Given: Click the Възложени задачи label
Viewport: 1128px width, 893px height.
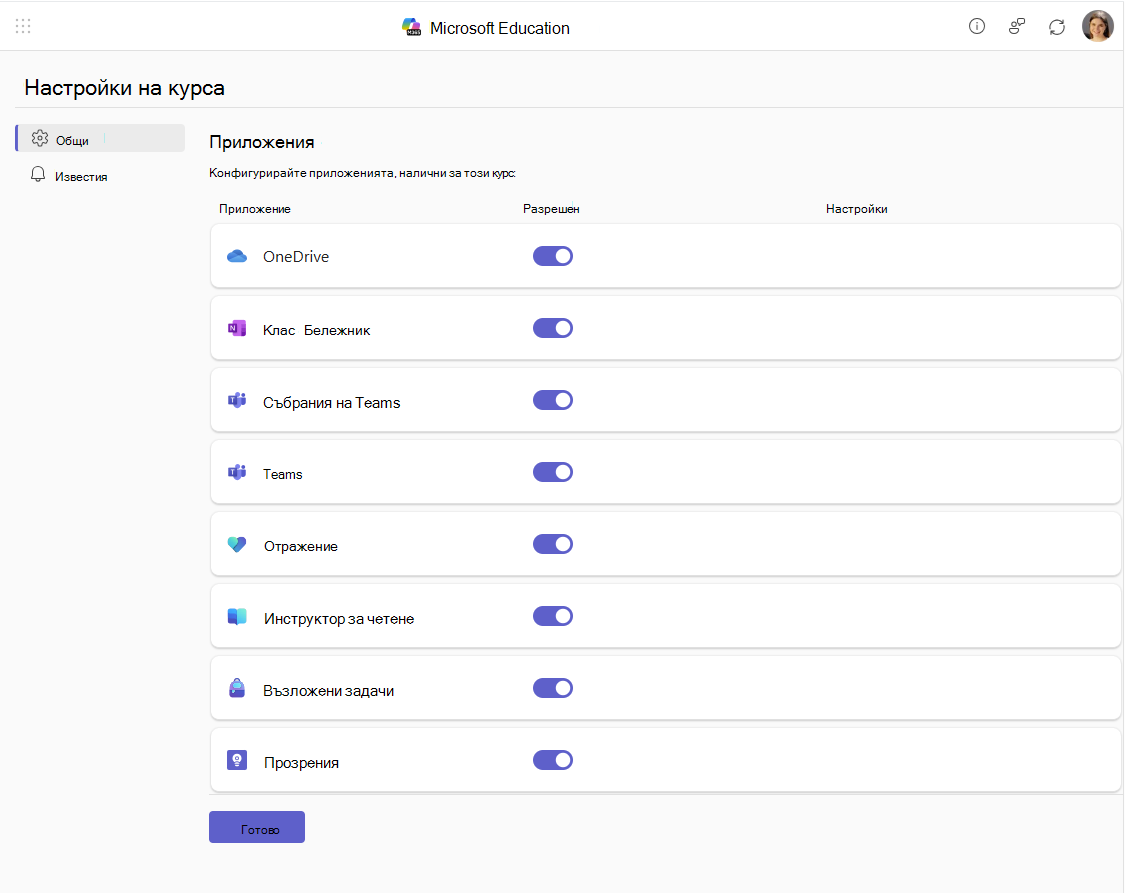Looking at the screenshot, I should tap(329, 691).
